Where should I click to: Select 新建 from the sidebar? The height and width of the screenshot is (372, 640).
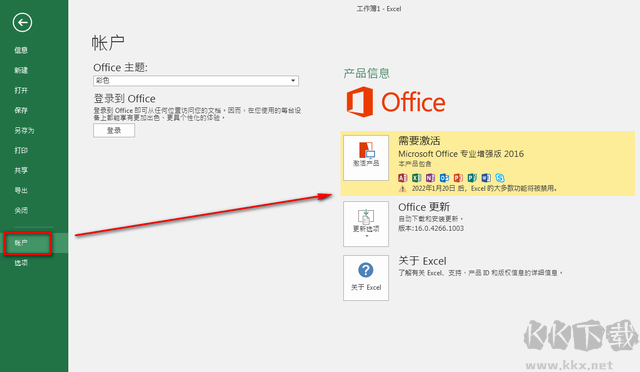click(x=21, y=70)
